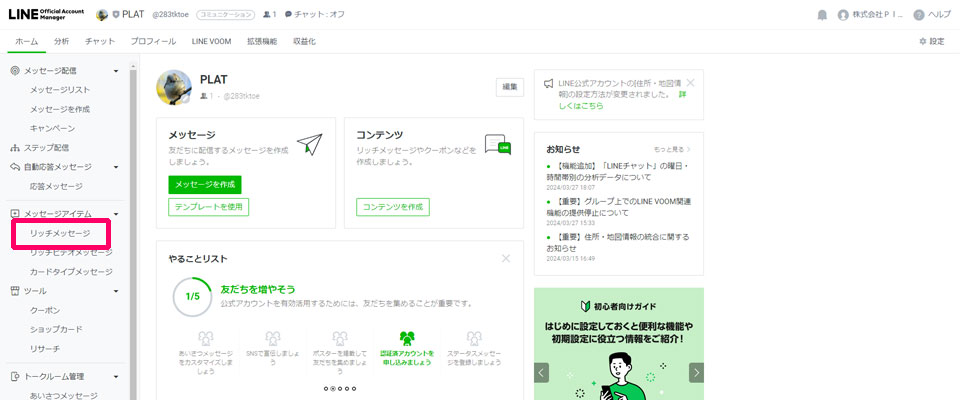
Task: Click the PLAT account avatar in header
Action: pos(102,15)
